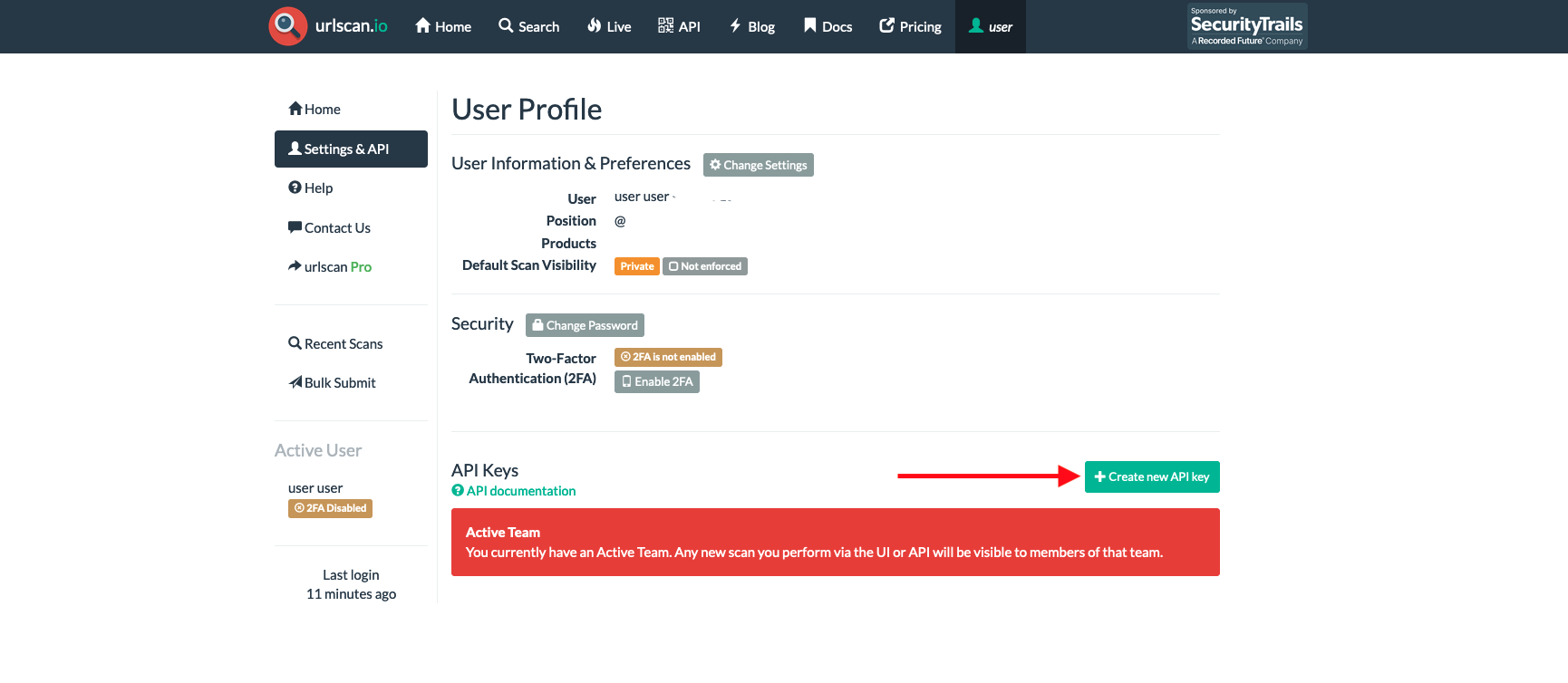Open Contact Us from the sidebar
The image size is (1568, 683).
coord(351,227)
